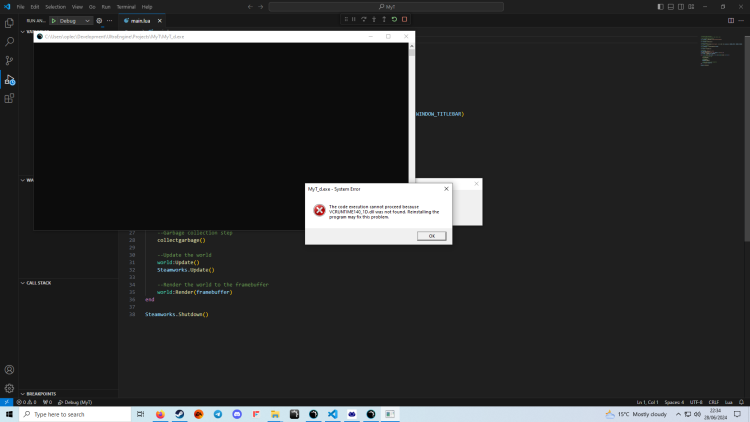Collapse the Watch section
The width and height of the screenshot is (750, 422).
tap(22, 180)
